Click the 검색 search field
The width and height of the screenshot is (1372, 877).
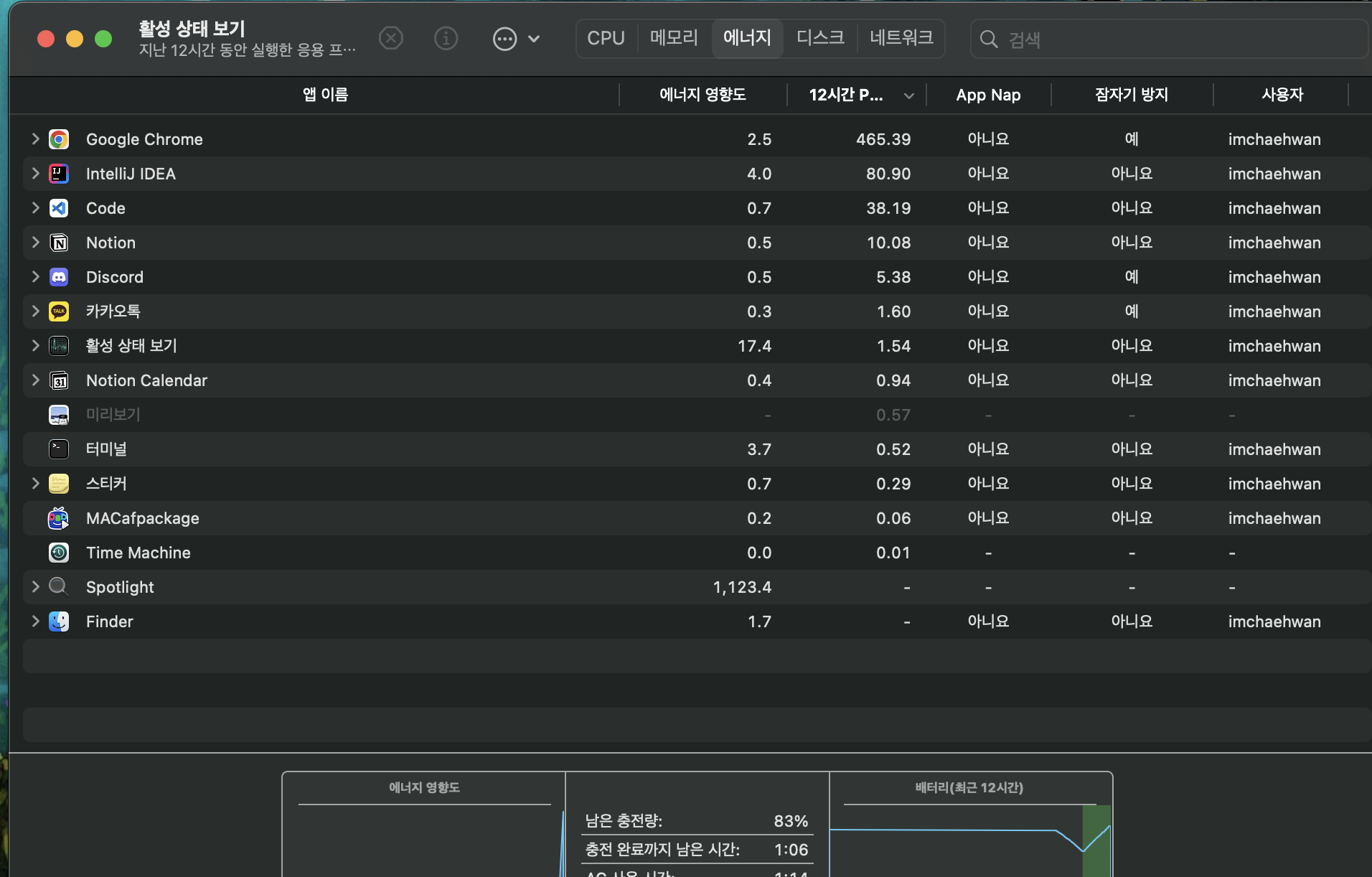click(x=1170, y=39)
